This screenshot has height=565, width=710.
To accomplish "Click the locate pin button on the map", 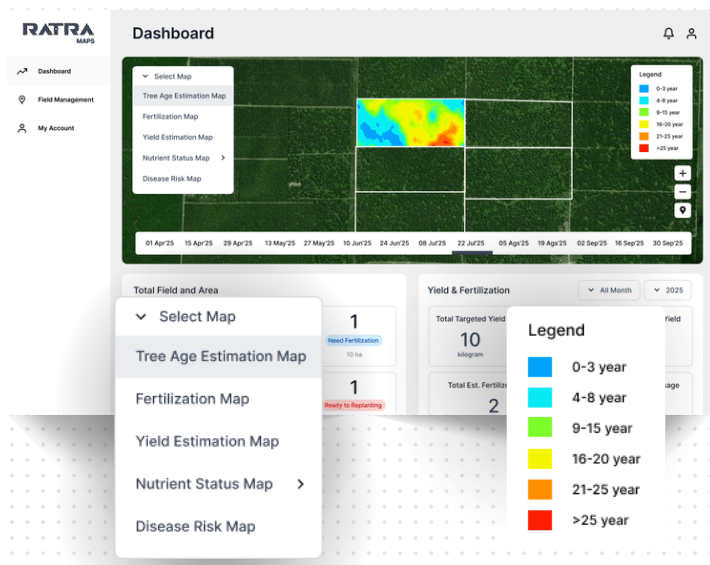I will click(682, 211).
